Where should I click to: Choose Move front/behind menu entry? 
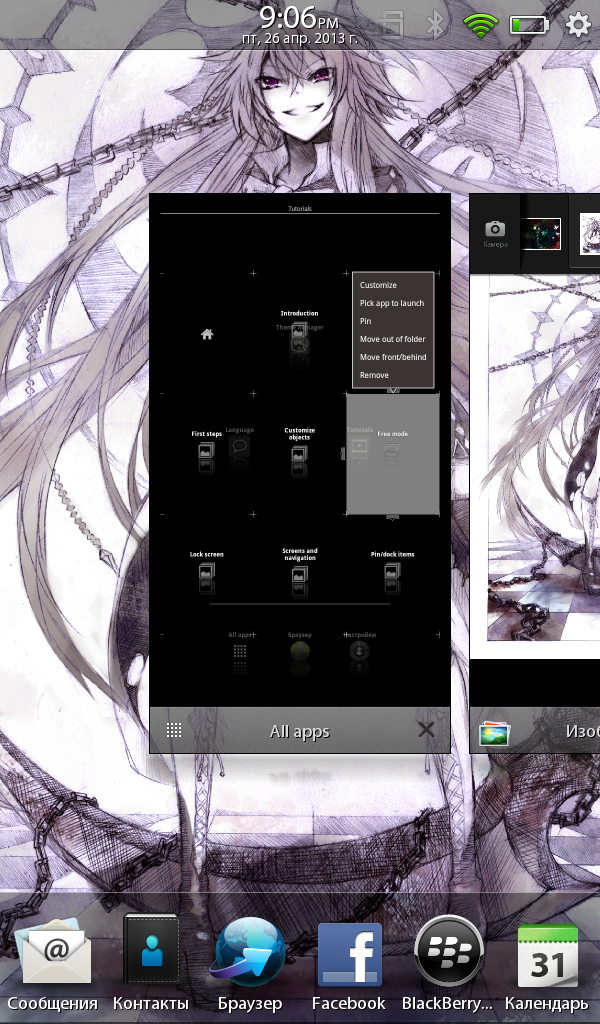(392, 357)
